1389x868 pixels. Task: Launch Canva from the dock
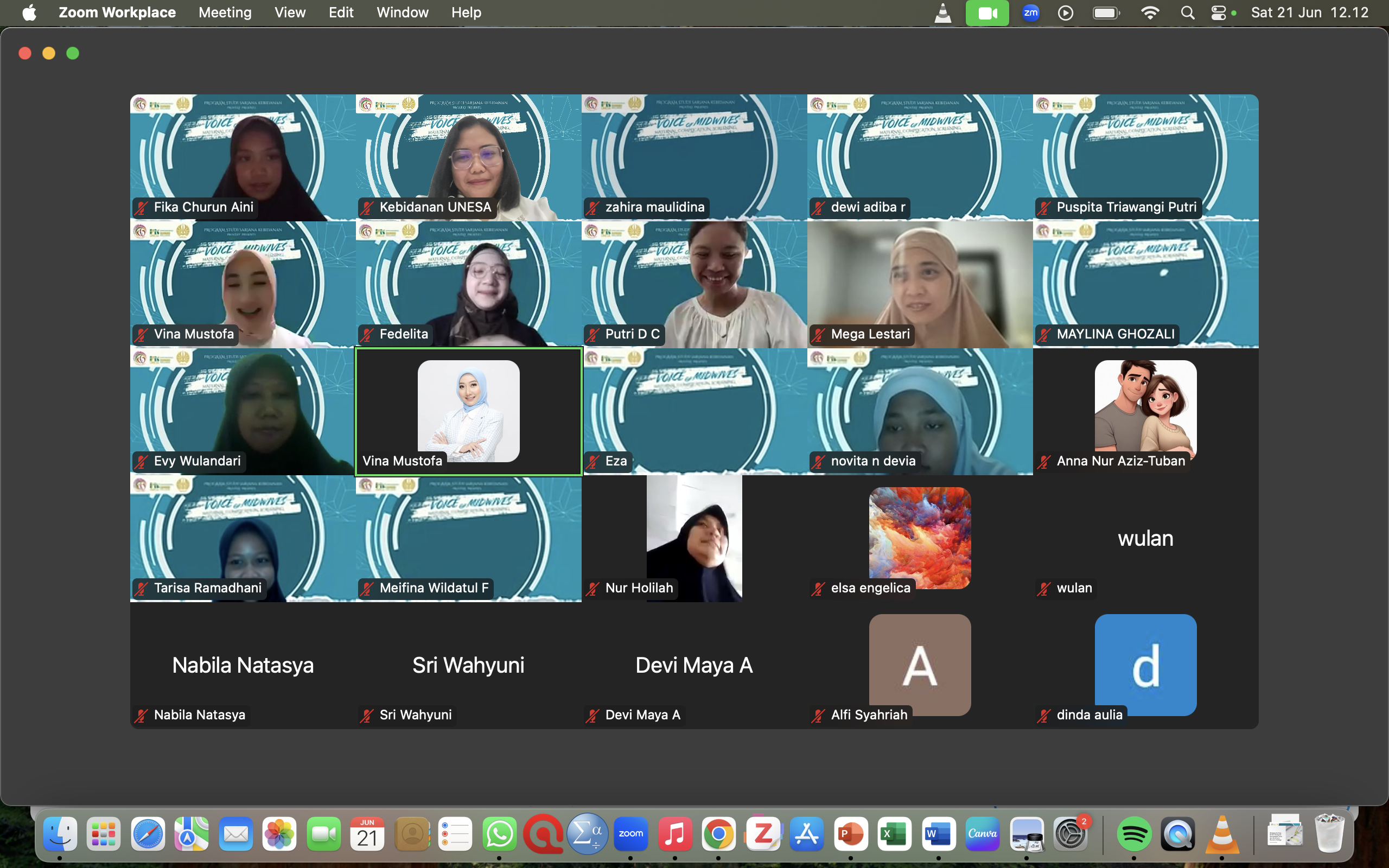[982, 834]
